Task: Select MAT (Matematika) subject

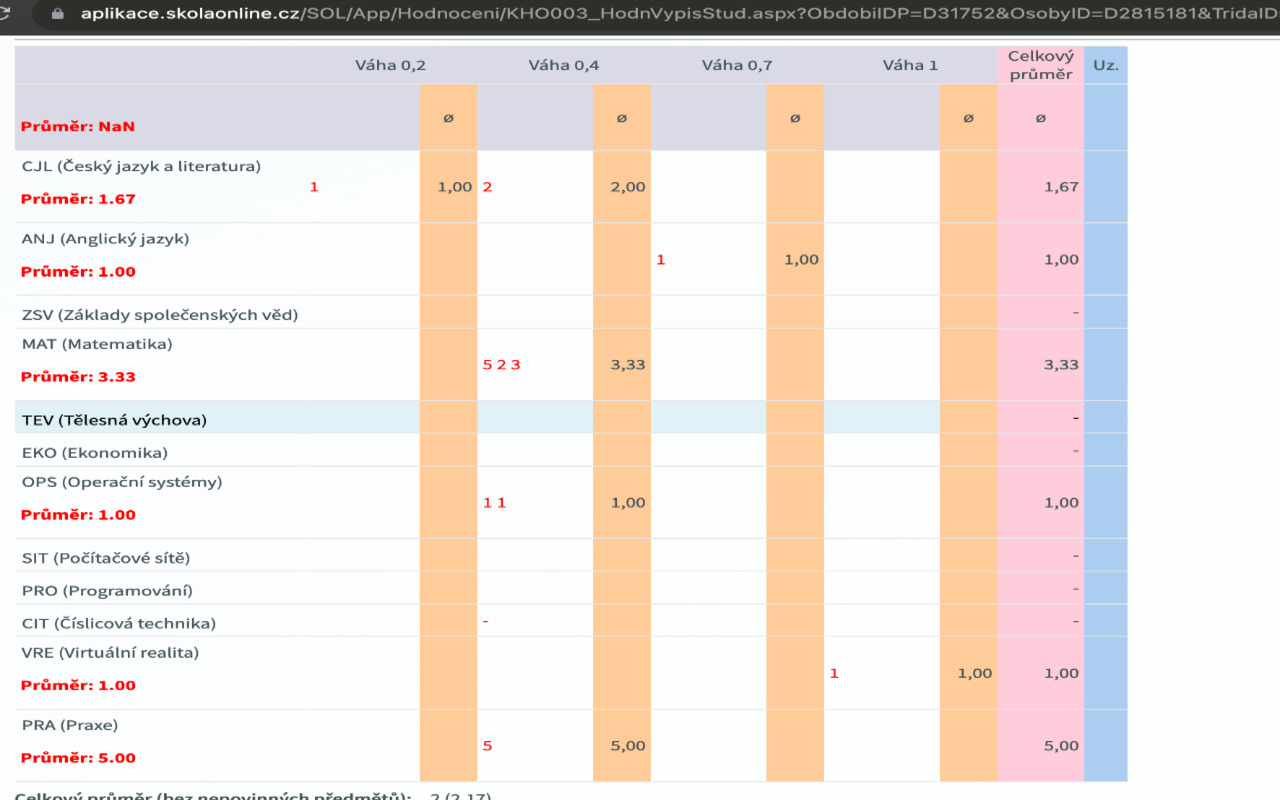Action: coord(97,344)
